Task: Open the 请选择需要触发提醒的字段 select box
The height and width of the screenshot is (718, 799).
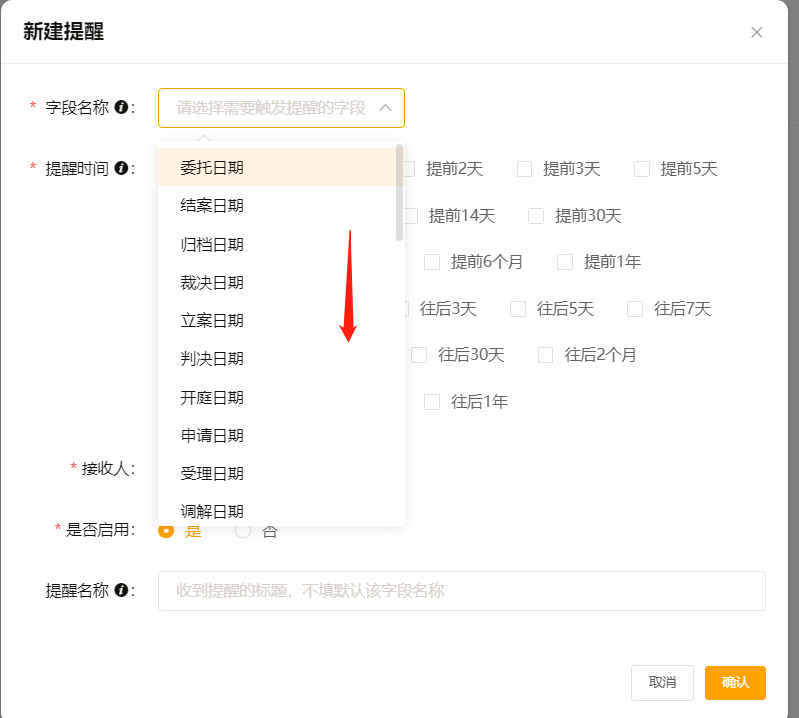Action: pos(270,108)
